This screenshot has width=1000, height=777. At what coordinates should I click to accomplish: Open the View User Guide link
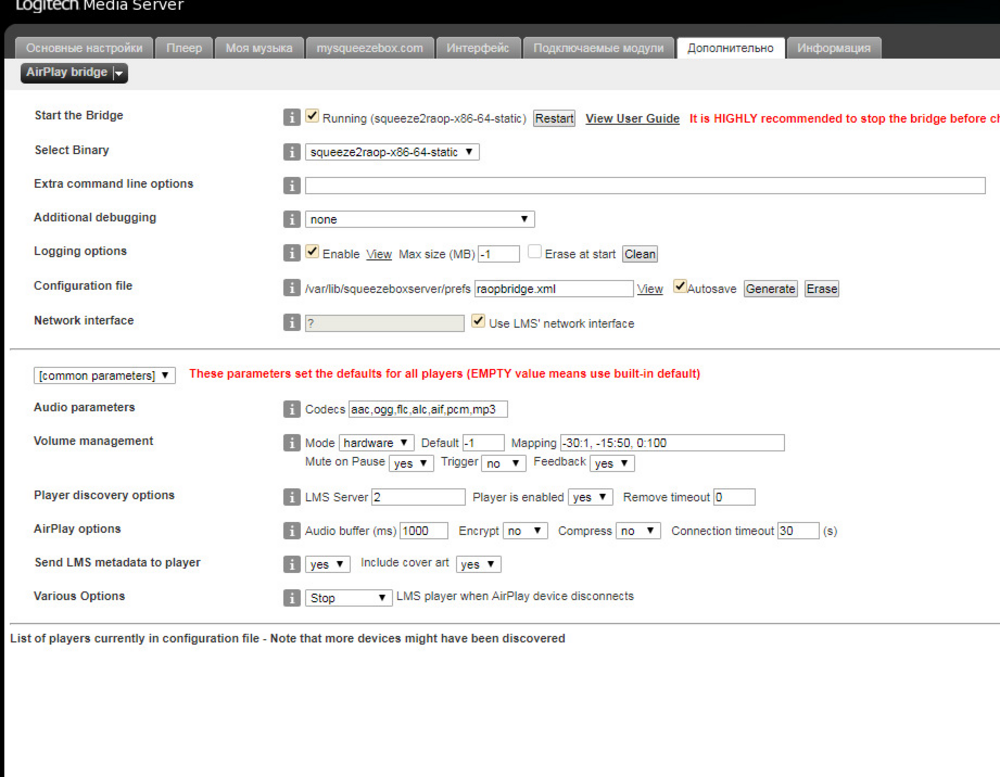[632, 119]
